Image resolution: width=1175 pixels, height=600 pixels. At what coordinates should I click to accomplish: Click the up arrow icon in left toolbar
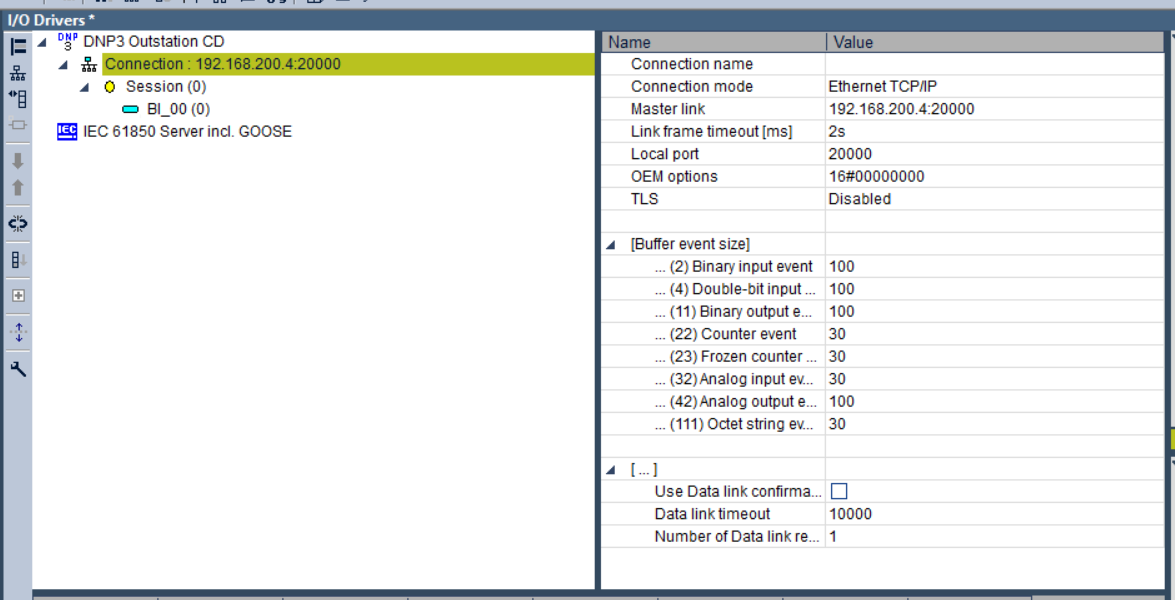18,188
